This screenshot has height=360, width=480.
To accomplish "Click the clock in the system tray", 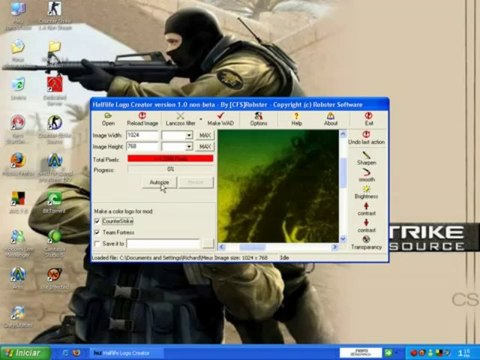I will point(465,353).
